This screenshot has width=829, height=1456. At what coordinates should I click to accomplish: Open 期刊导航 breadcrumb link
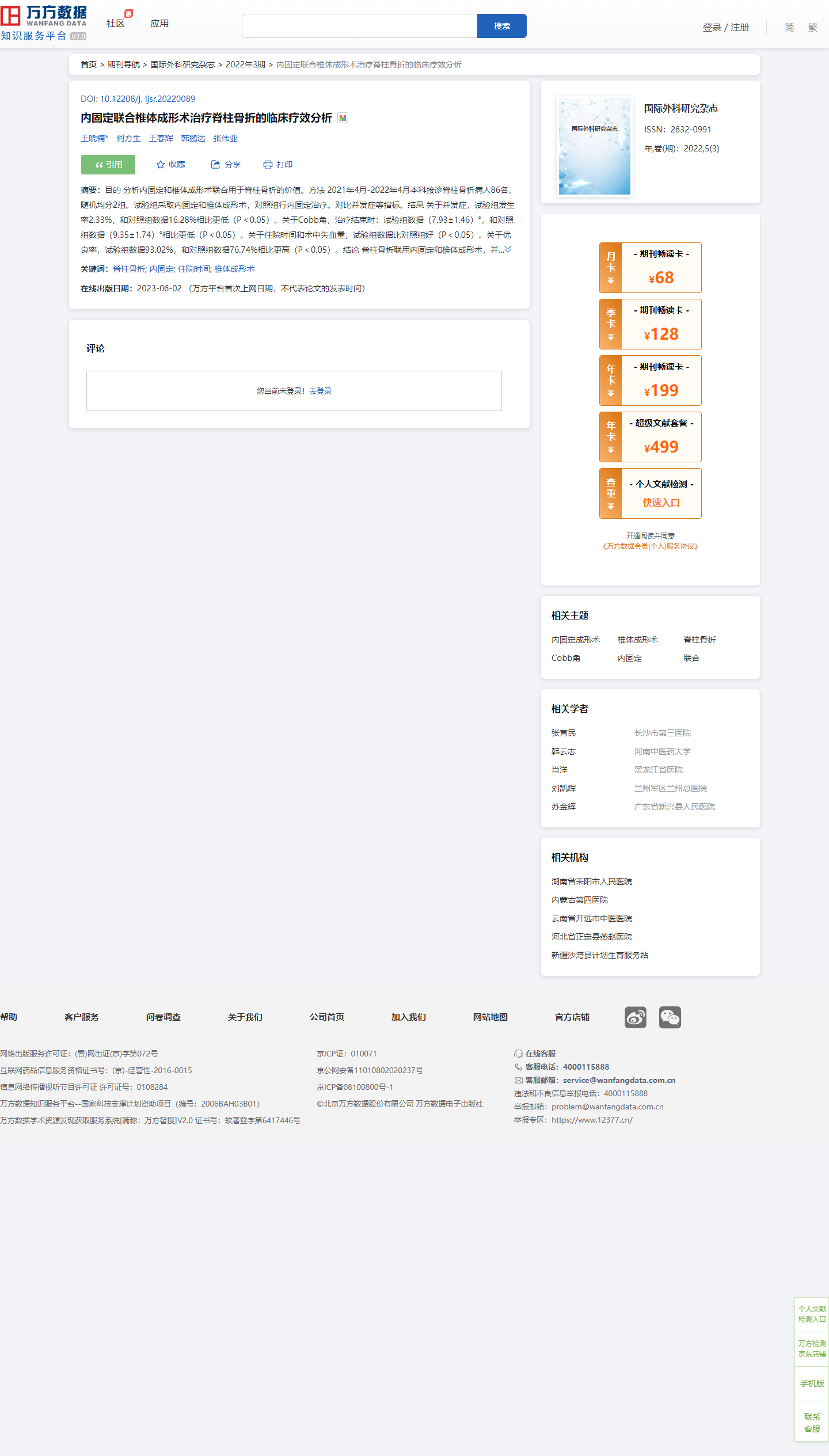point(124,64)
